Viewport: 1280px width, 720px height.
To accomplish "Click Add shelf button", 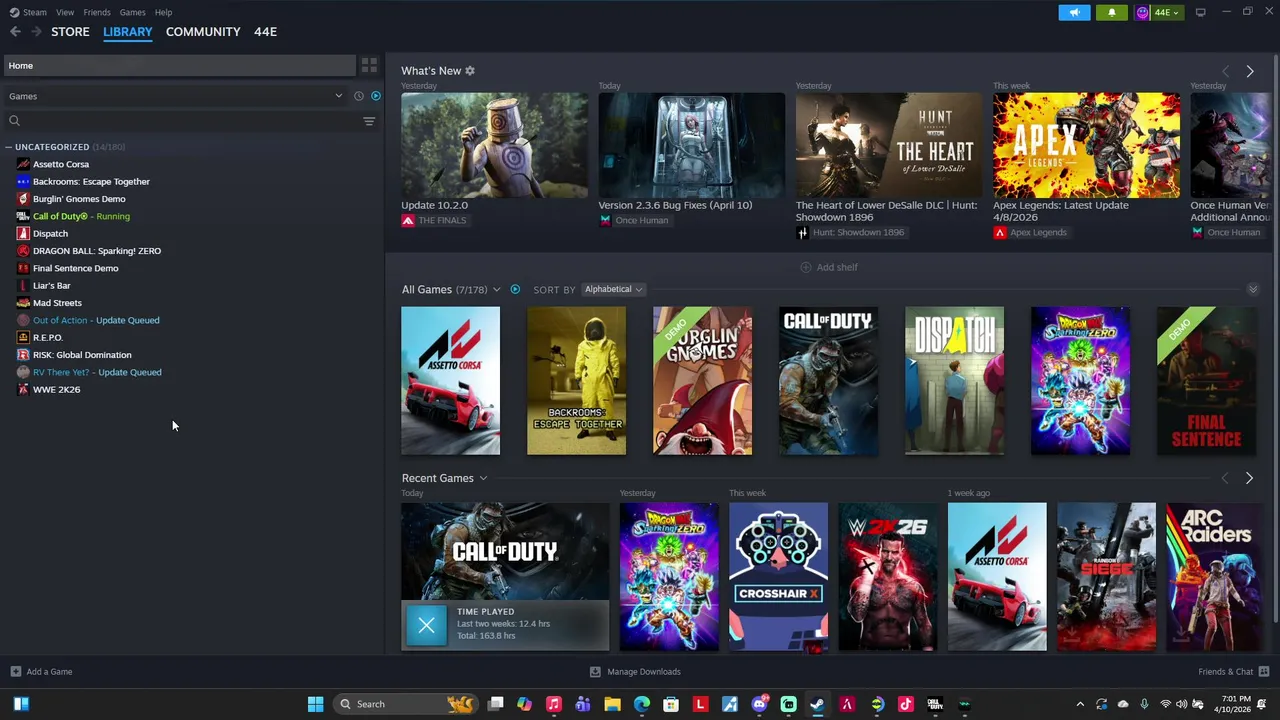I will pyautogui.click(x=829, y=267).
